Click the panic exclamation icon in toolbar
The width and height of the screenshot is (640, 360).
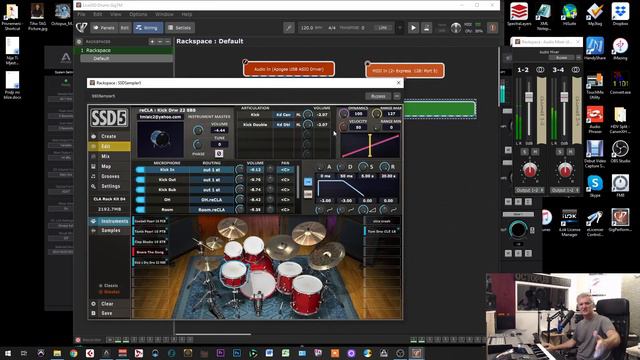(493, 28)
